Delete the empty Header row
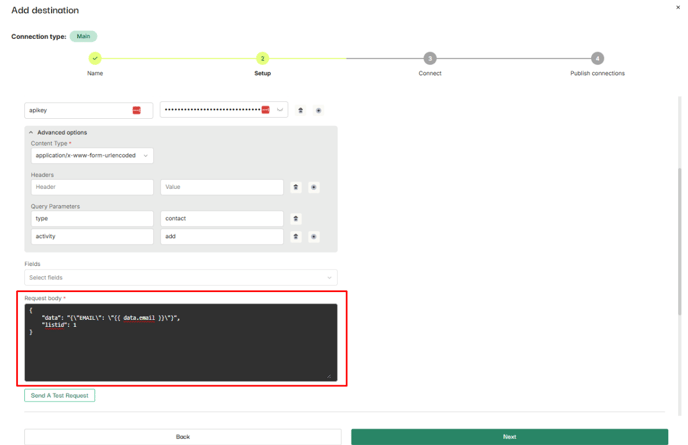 (296, 187)
